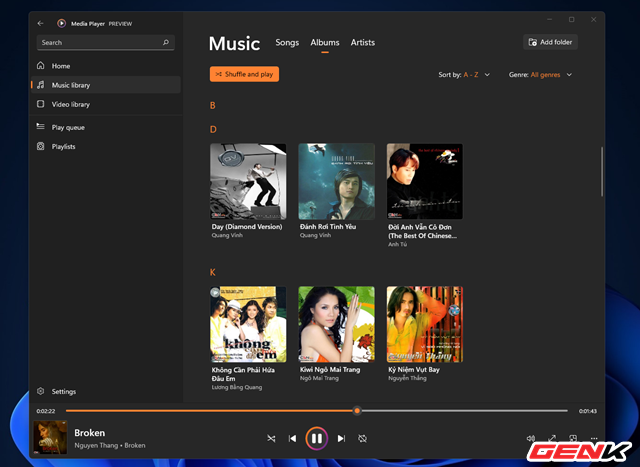Screen dimensions: 640x467
Task: Switch to the Songs tab
Action: click(x=287, y=42)
